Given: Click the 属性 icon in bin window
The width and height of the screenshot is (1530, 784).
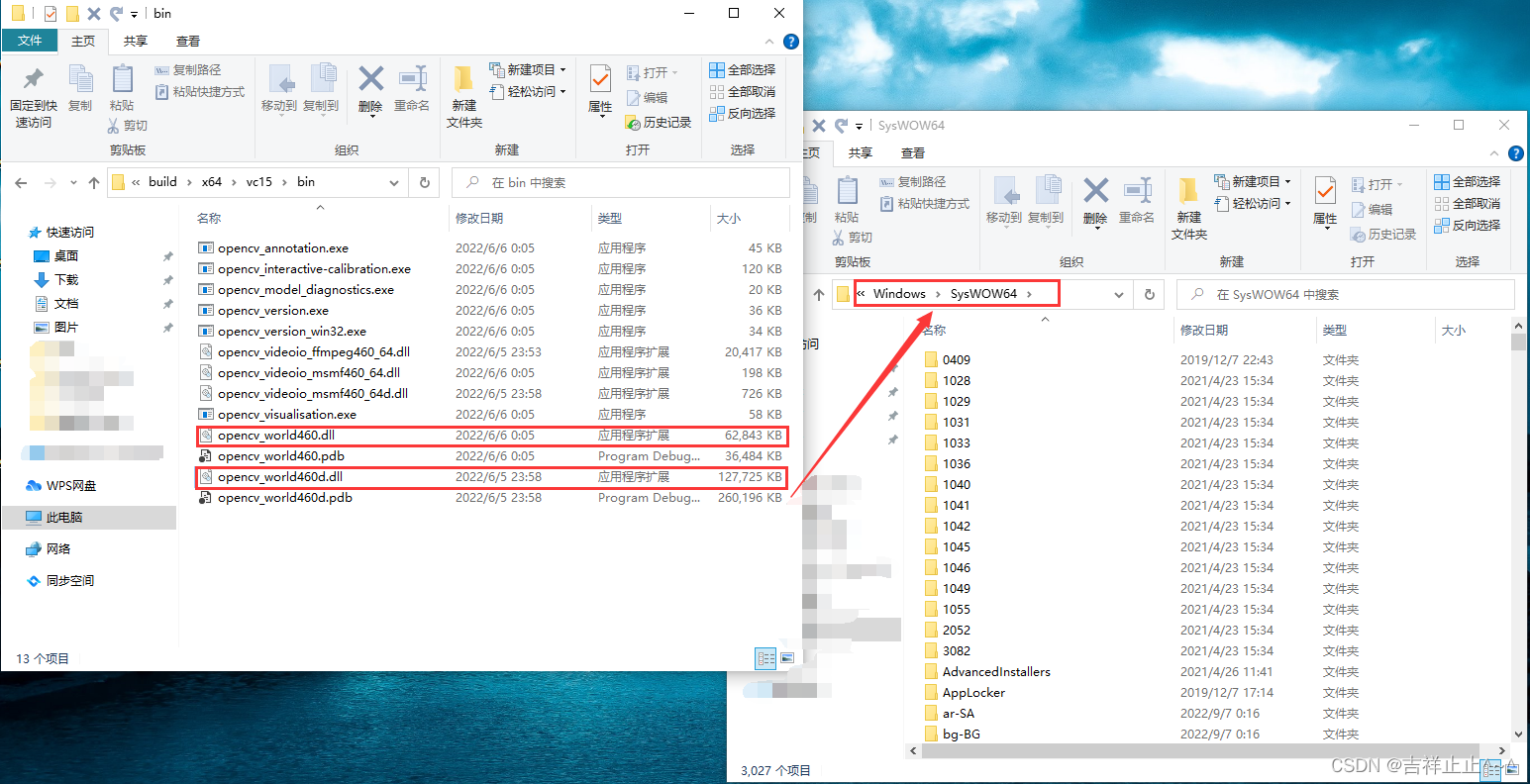Looking at the screenshot, I should coord(600,89).
